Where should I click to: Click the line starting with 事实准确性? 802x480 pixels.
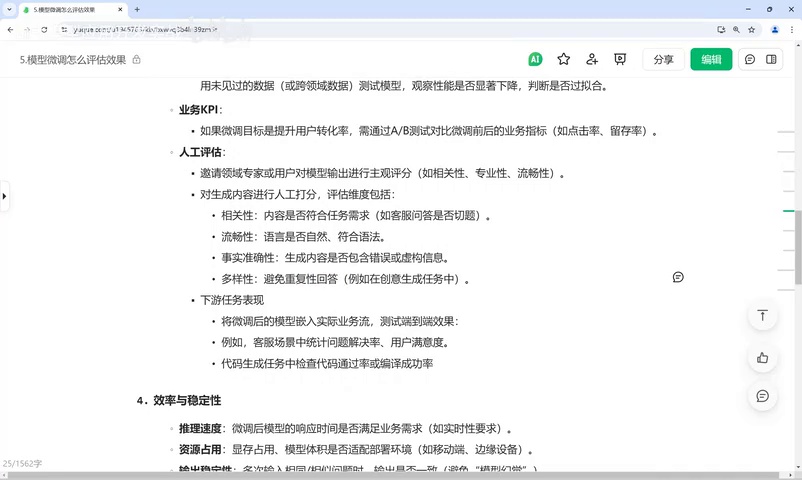coord(335,258)
